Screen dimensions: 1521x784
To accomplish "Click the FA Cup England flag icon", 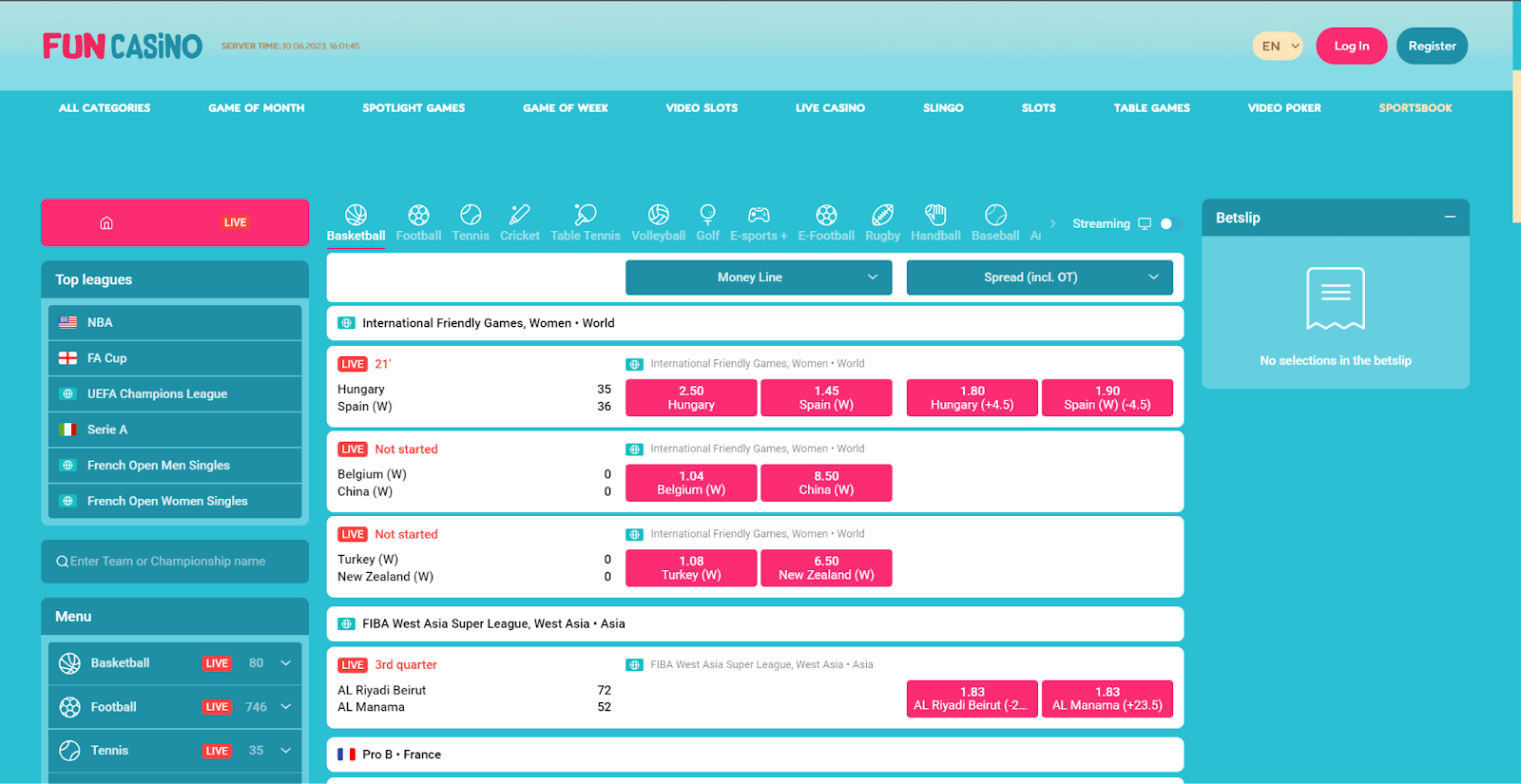I will pos(67,358).
